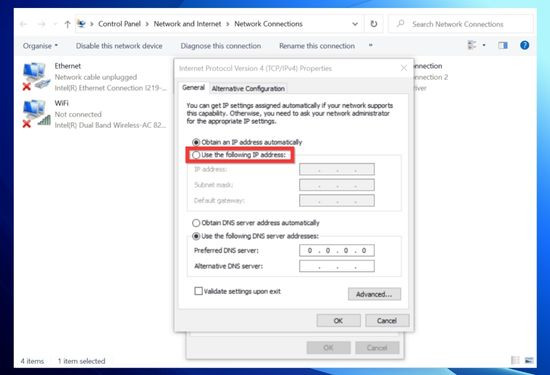Go forward using the forward arrow
The width and height of the screenshot is (550, 375).
(41, 24)
